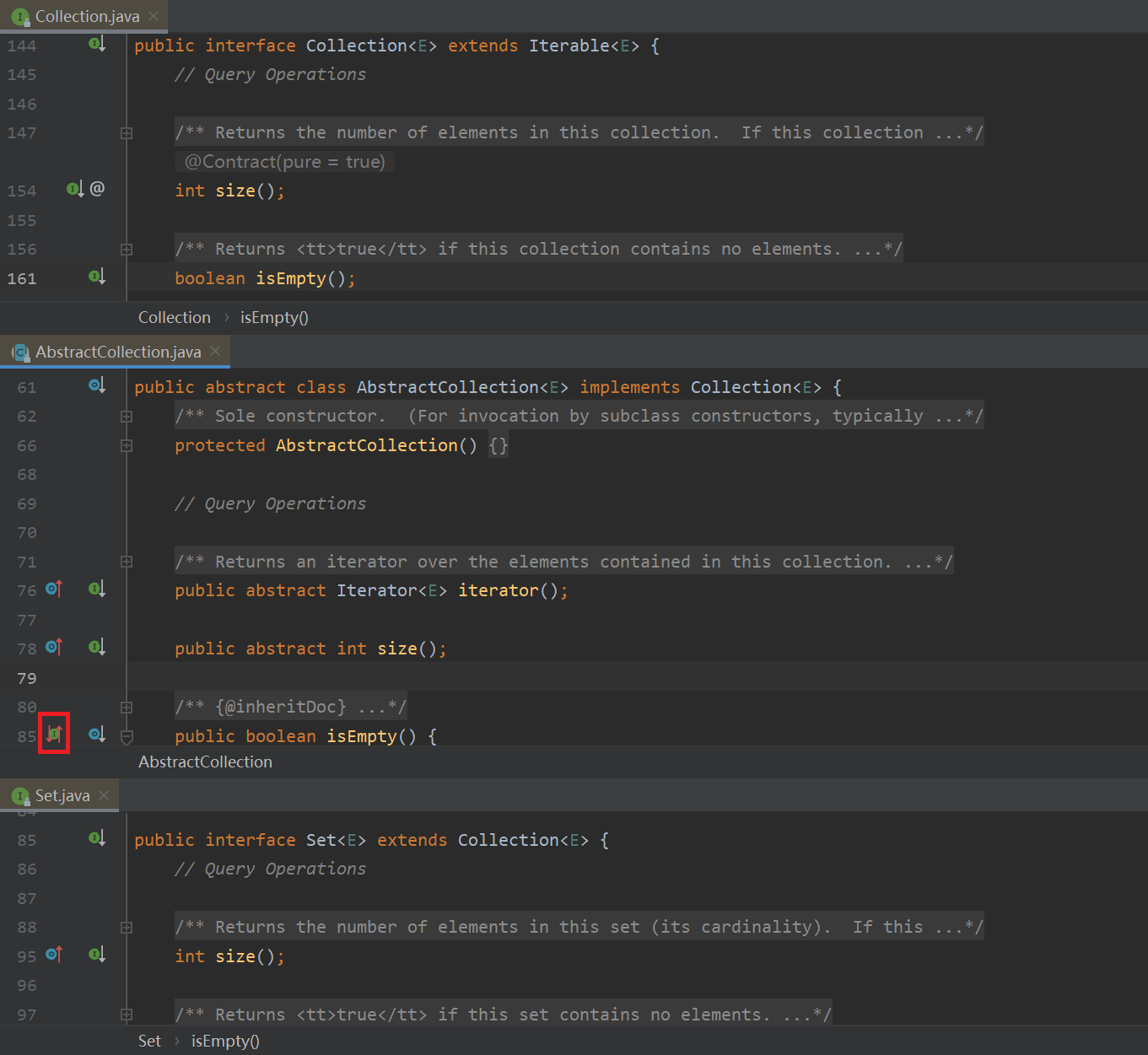This screenshot has width=1148, height=1055.
Task: Click the implemented method gutter icon beside int size() line 154
Action: tap(75, 189)
